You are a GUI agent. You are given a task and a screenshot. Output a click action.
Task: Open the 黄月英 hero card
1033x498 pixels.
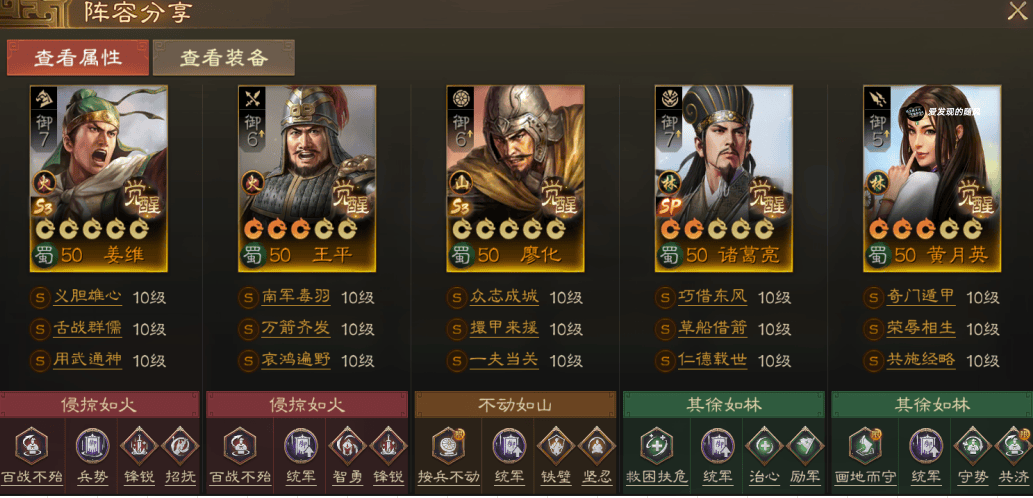click(x=932, y=178)
